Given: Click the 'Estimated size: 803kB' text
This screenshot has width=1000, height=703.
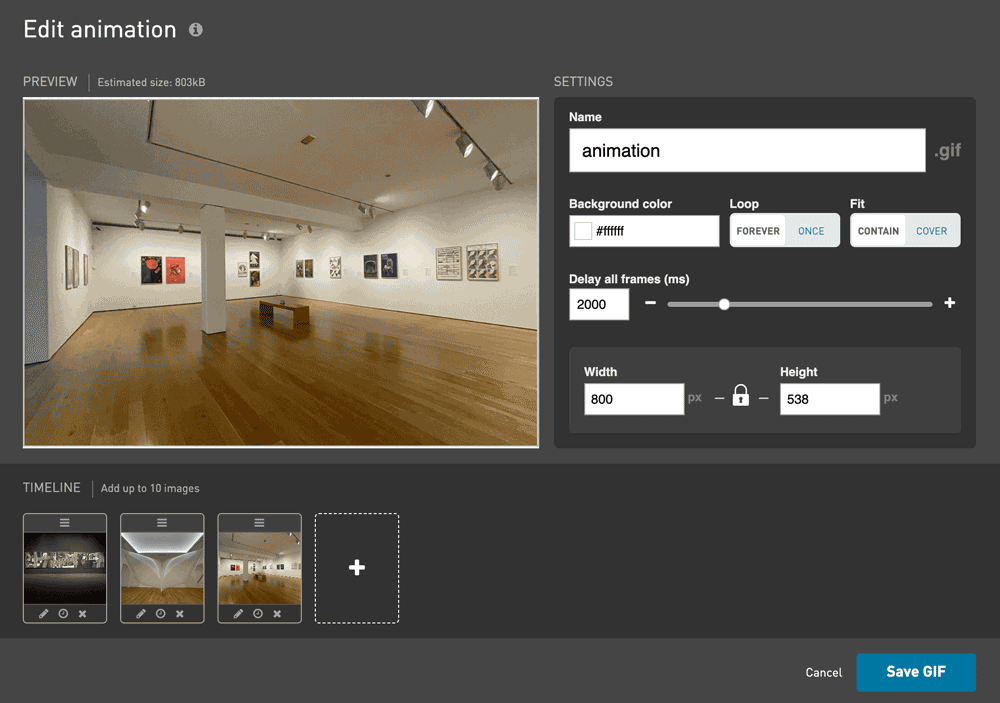Looking at the screenshot, I should point(151,82).
